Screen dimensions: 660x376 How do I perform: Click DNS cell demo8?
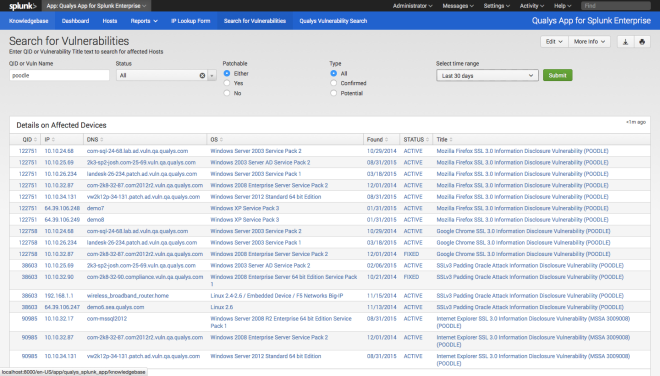tap(95, 219)
